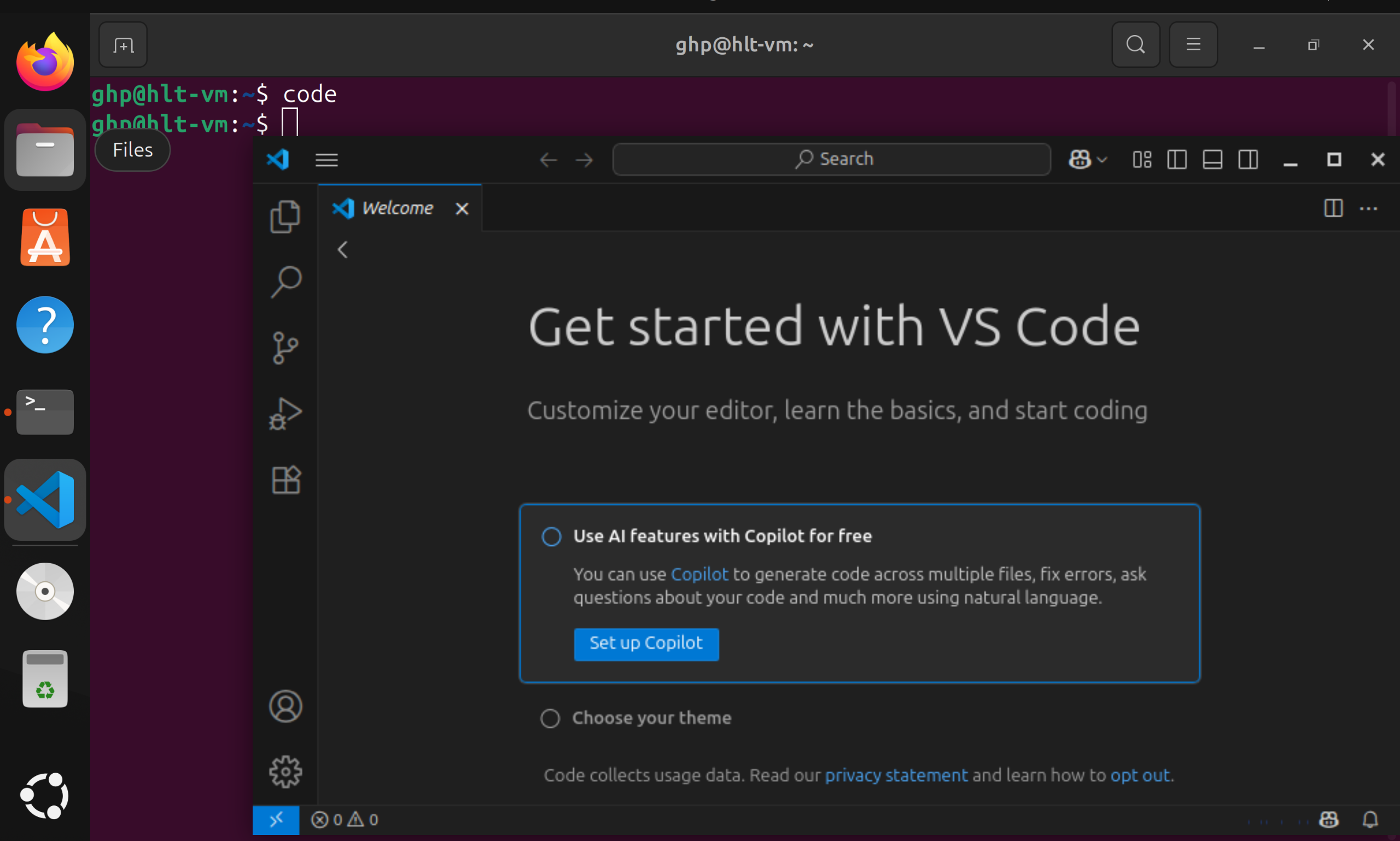Open the Extensions view
The image size is (1400, 841).
pyautogui.click(x=285, y=480)
